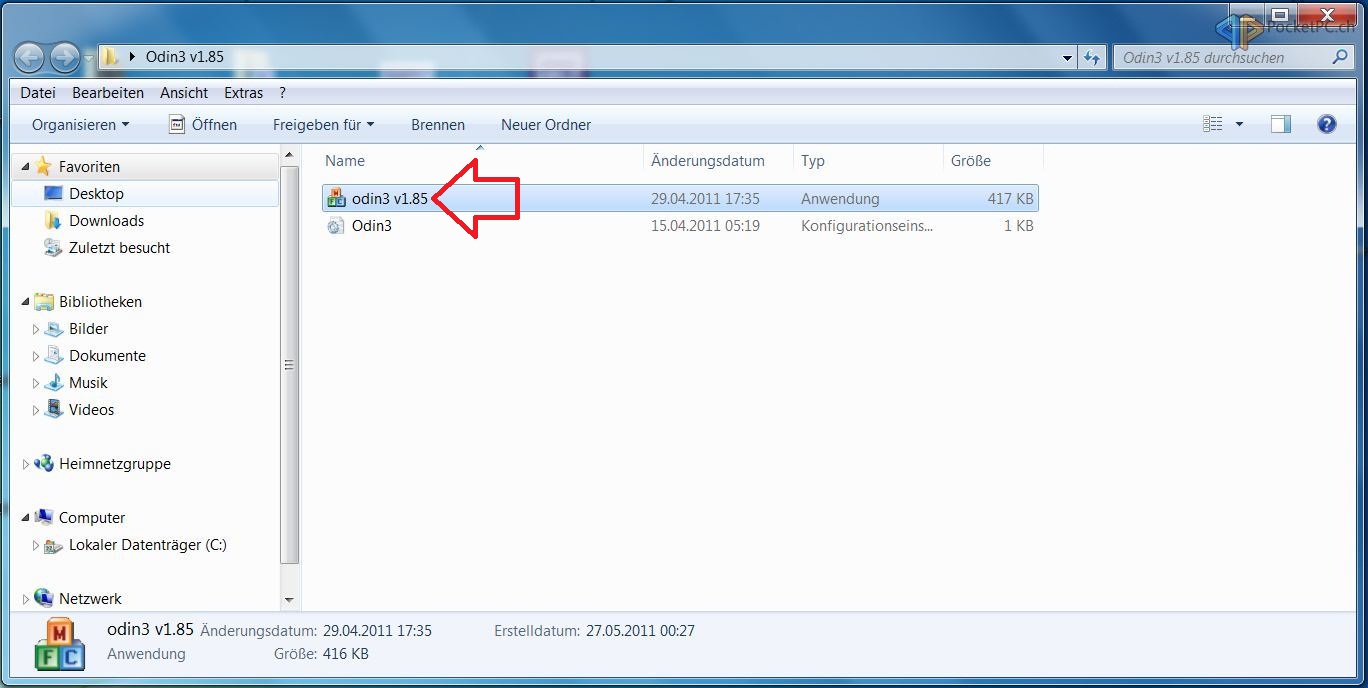
Task: Click the 15.04.2011 05:19 date cell
Action: point(705,226)
